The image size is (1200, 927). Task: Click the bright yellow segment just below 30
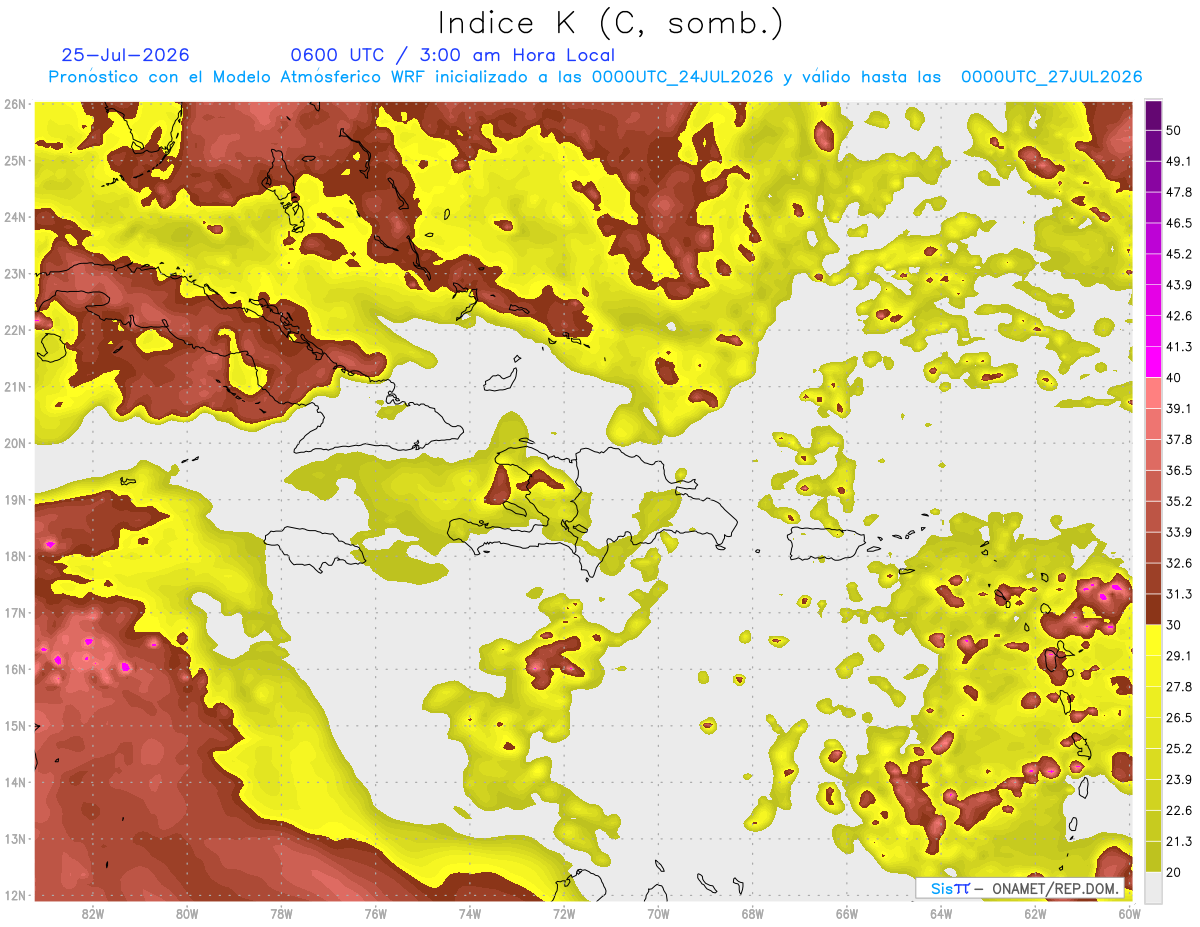pos(1153,640)
